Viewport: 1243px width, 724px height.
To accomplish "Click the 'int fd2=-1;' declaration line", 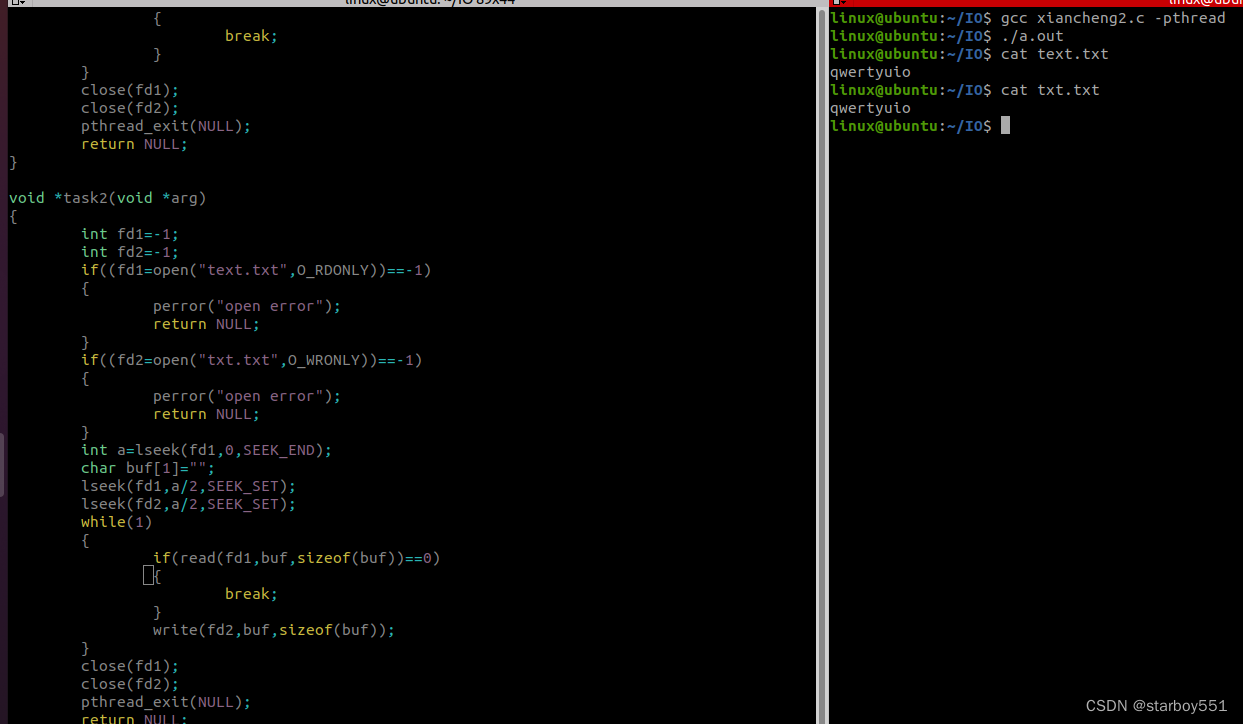I will [x=130, y=252].
